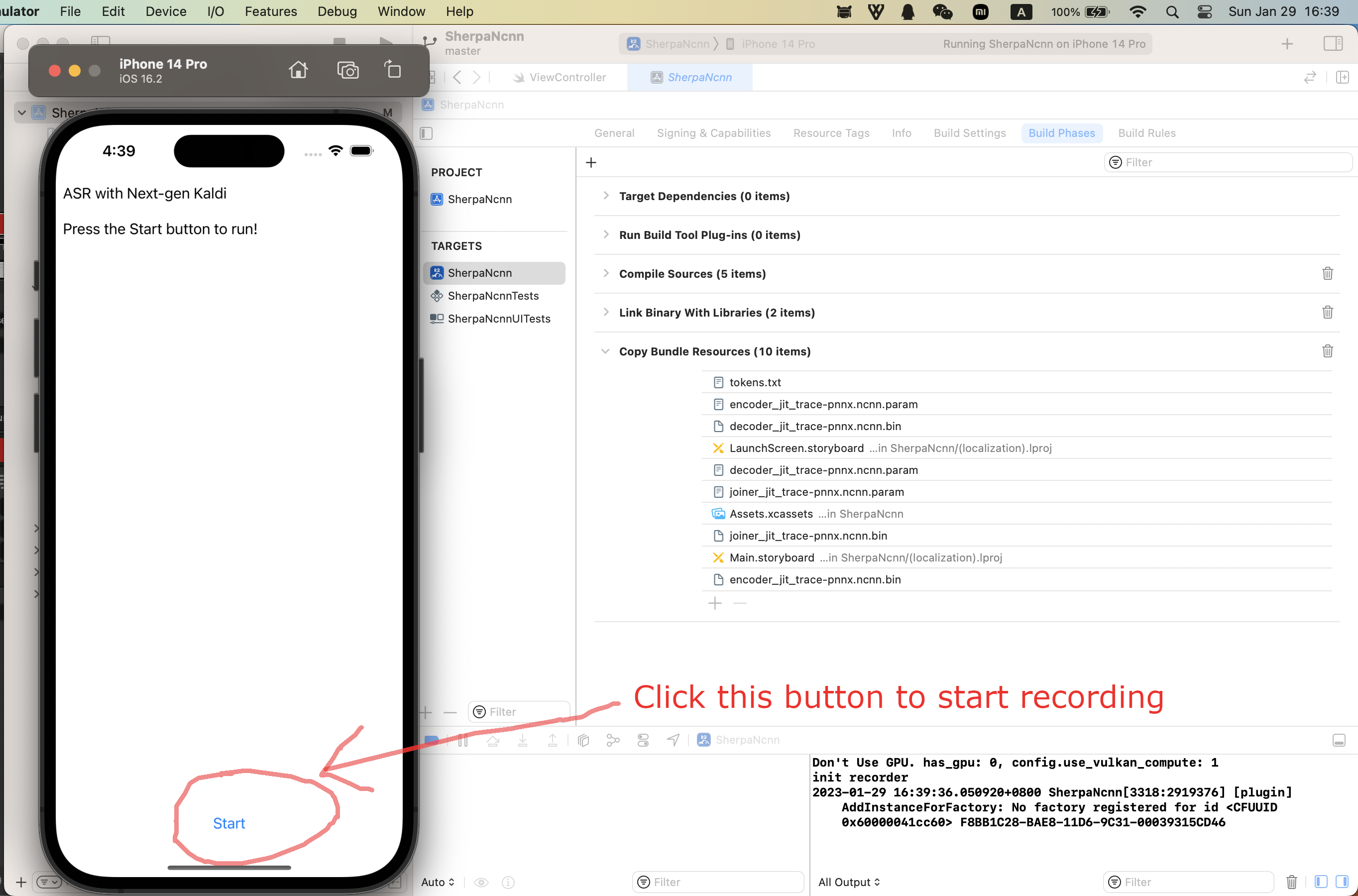Collapse Copy Bundle Resources section
Image resolution: width=1358 pixels, height=896 pixels.
click(x=606, y=351)
